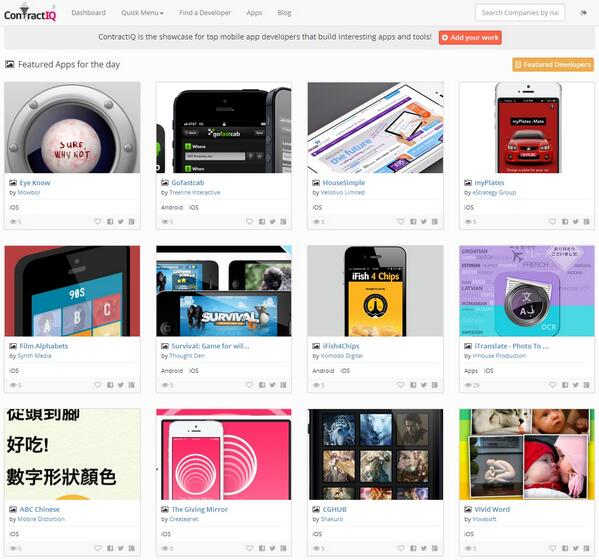Open the ABC Chinese title link

click(39, 510)
